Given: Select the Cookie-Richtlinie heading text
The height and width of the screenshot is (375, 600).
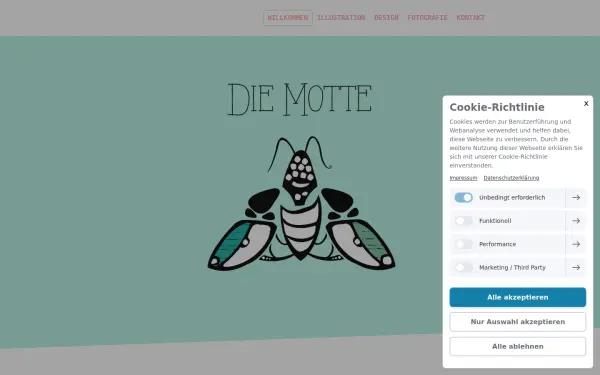Looking at the screenshot, I should (497, 107).
